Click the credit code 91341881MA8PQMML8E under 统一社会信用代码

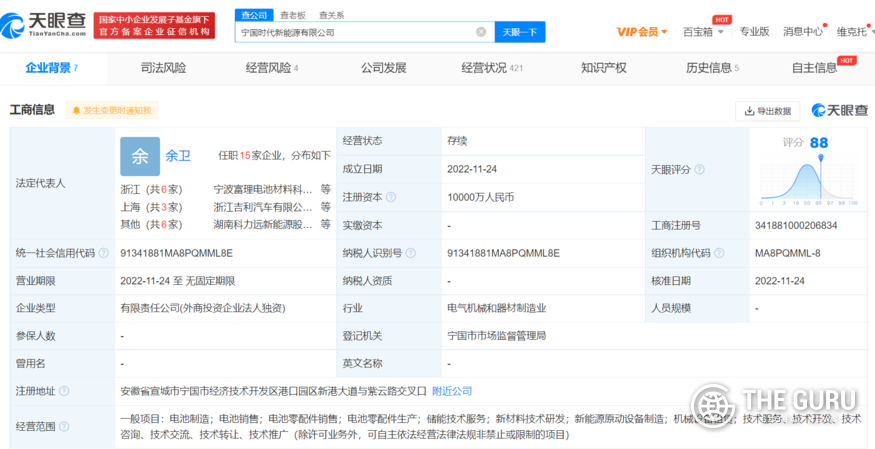[176, 253]
